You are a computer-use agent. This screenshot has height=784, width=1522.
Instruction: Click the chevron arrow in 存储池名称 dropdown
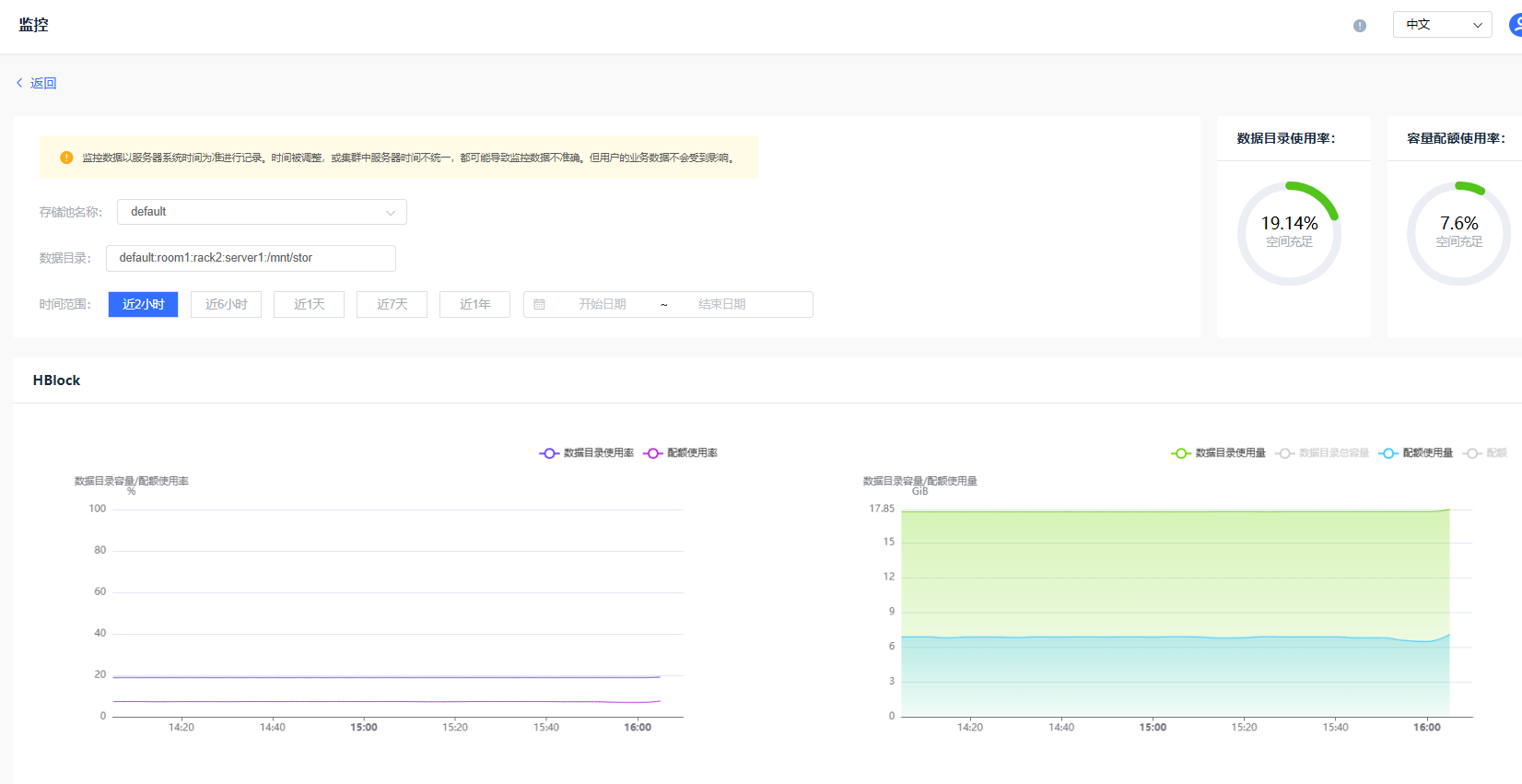coord(391,213)
